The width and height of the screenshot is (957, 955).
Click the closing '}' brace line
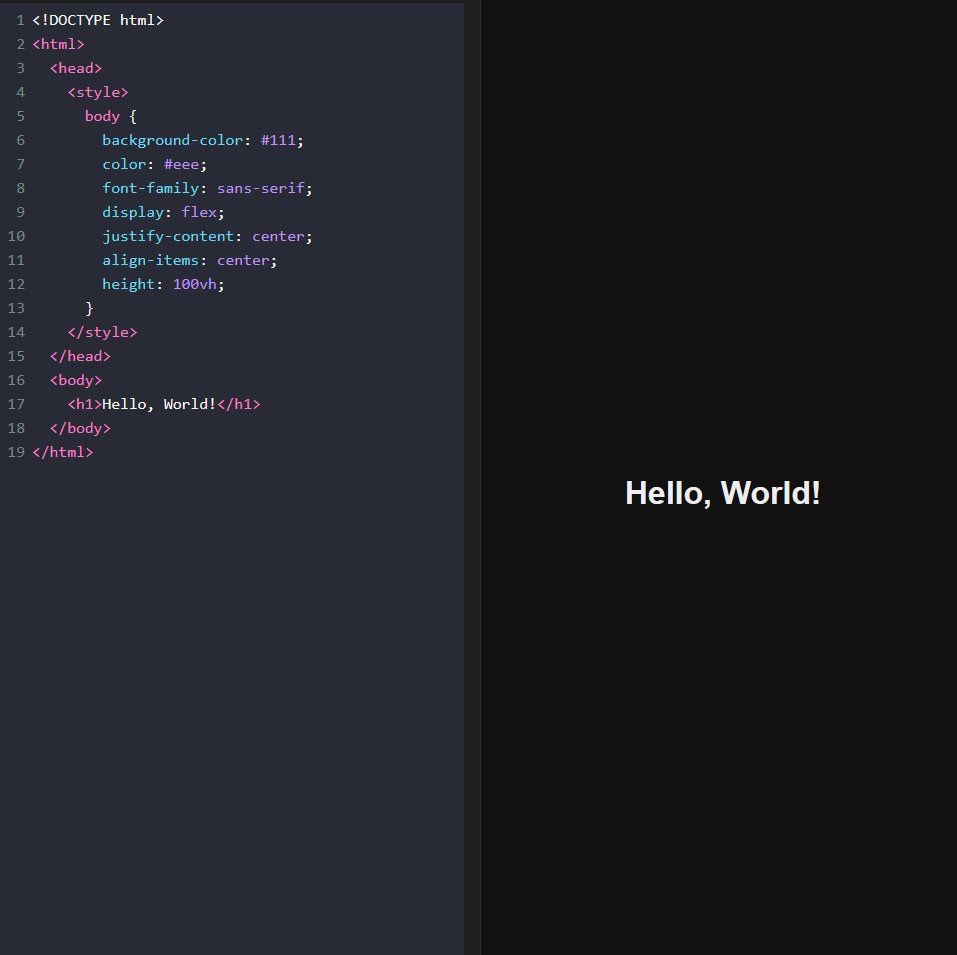pos(89,308)
